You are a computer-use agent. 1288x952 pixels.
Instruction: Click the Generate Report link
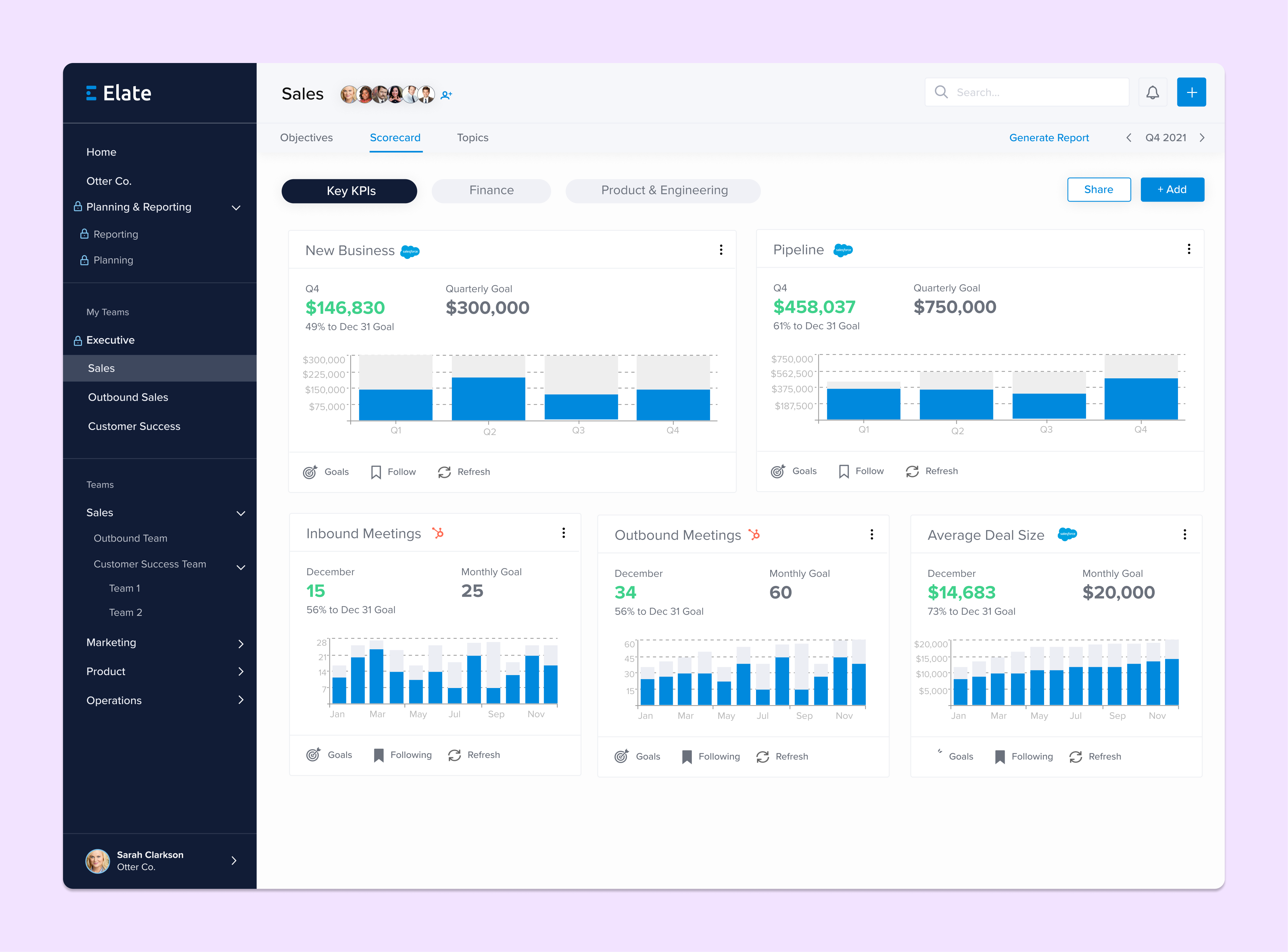click(1049, 138)
